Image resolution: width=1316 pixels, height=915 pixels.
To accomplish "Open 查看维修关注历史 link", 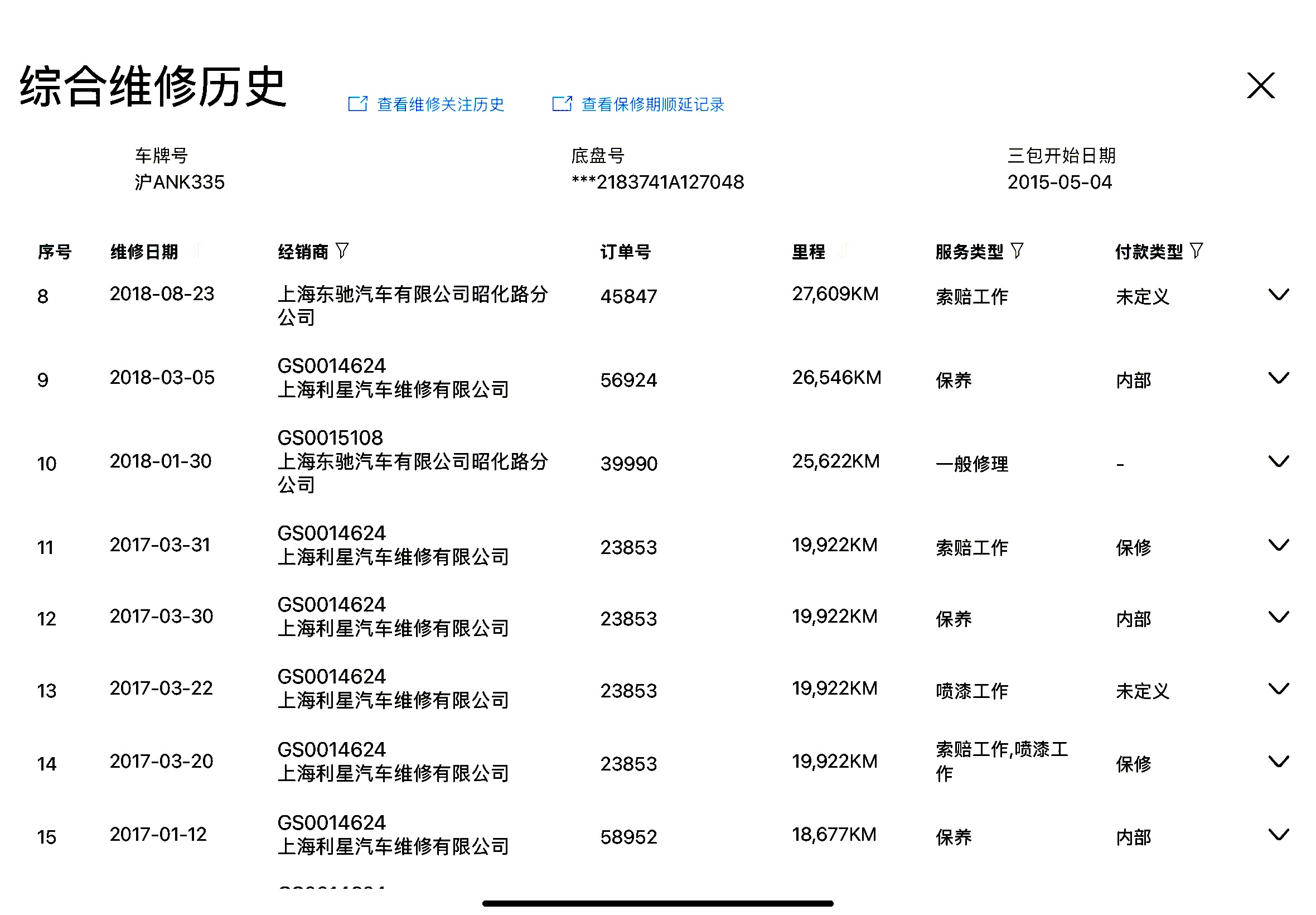I will [440, 104].
